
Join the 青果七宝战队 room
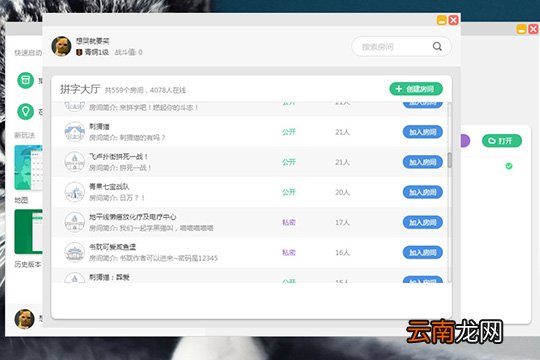pyautogui.click(x=423, y=192)
